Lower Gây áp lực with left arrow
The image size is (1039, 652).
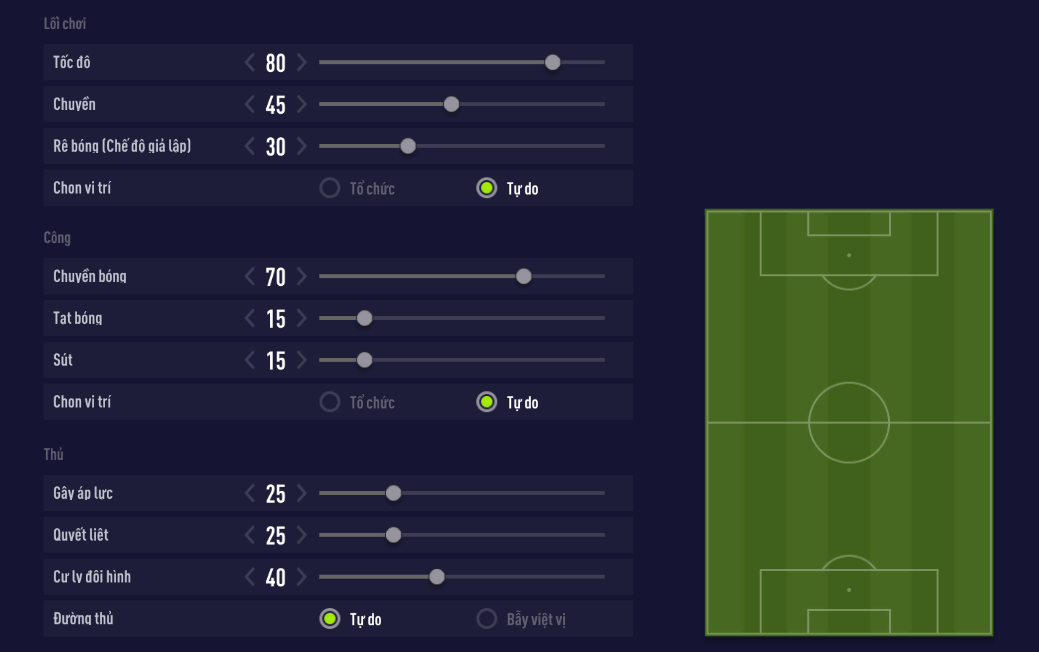pyautogui.click(x=250, y=493)
